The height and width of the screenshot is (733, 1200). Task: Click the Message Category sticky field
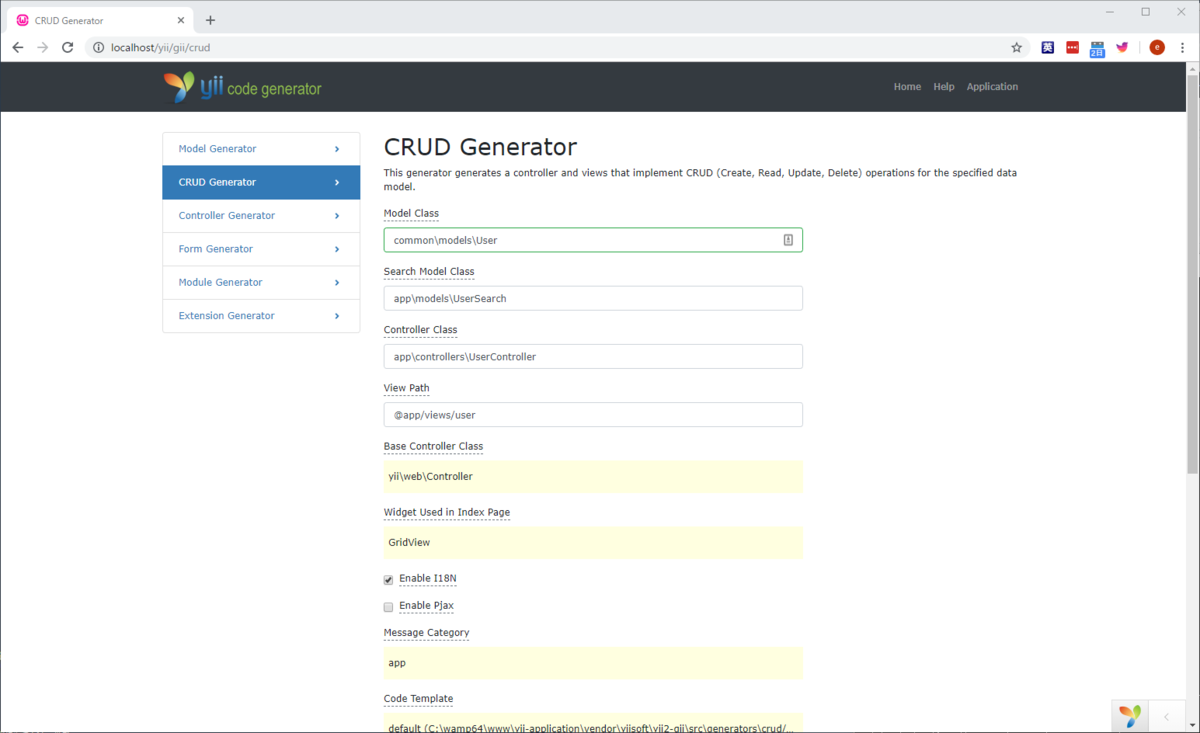point(593,662)
